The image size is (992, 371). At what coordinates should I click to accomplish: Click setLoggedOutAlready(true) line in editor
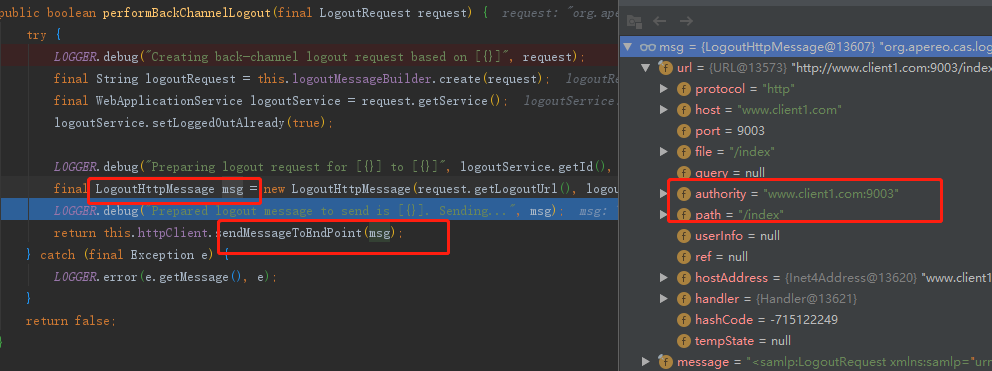pyautogui.click(x=193, y=122)
